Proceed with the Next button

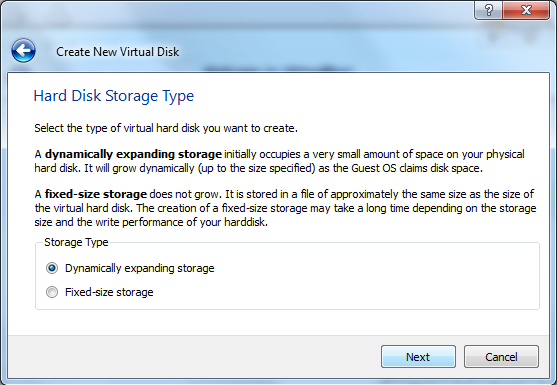418,357
